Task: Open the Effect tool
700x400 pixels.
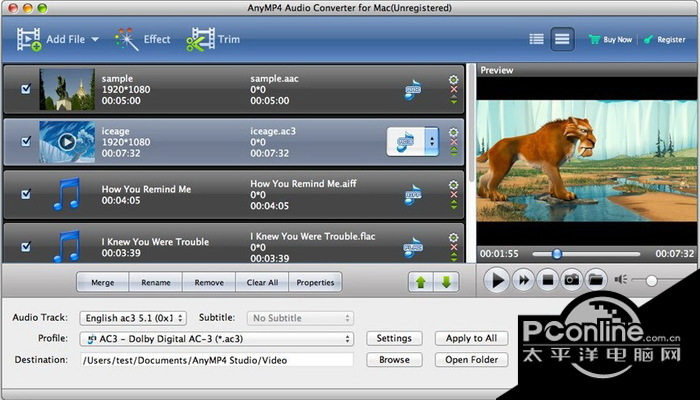Action: [126, 40]
